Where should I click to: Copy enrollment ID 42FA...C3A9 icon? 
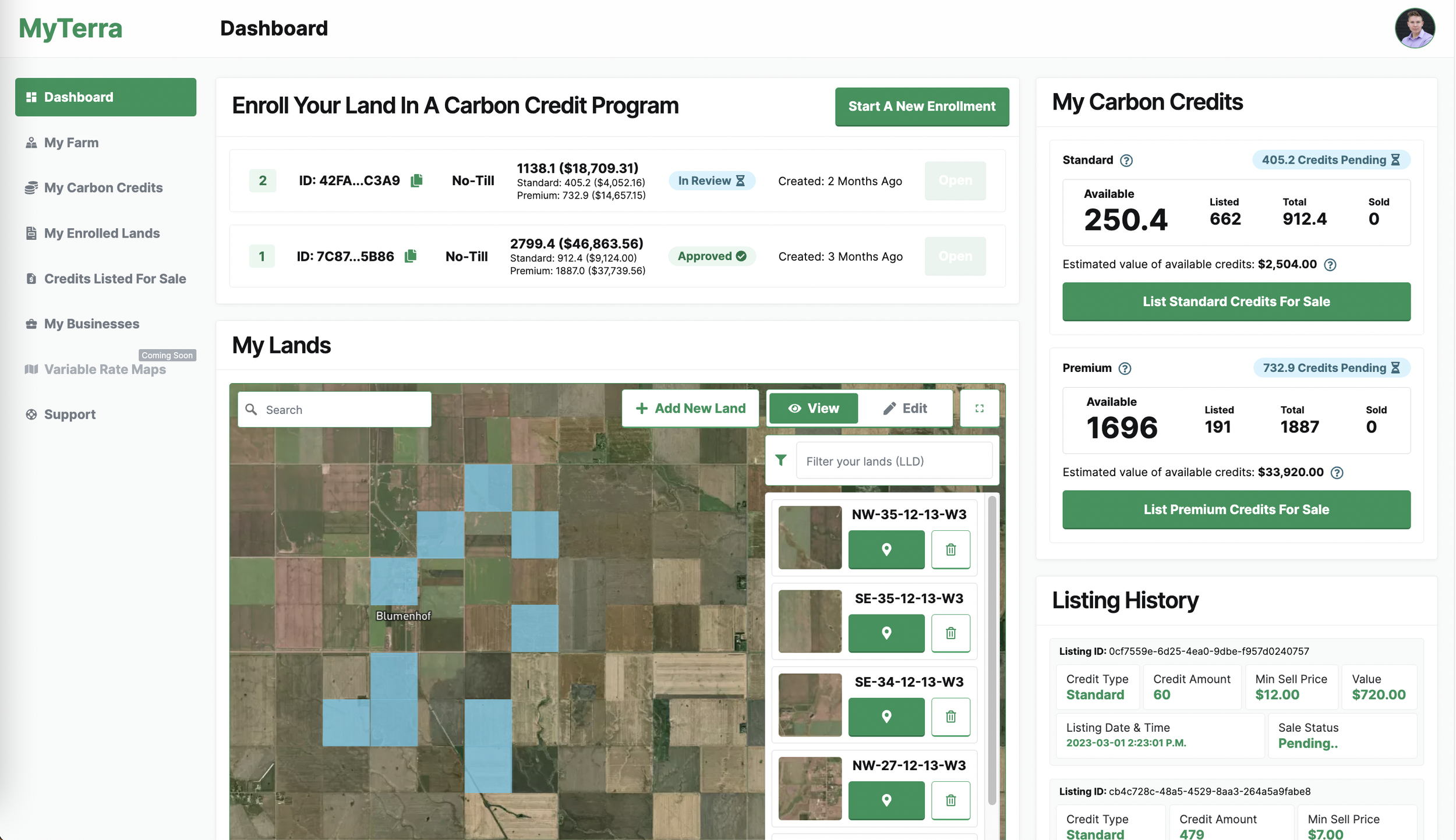pyautogui.click(x=416, y=180)
